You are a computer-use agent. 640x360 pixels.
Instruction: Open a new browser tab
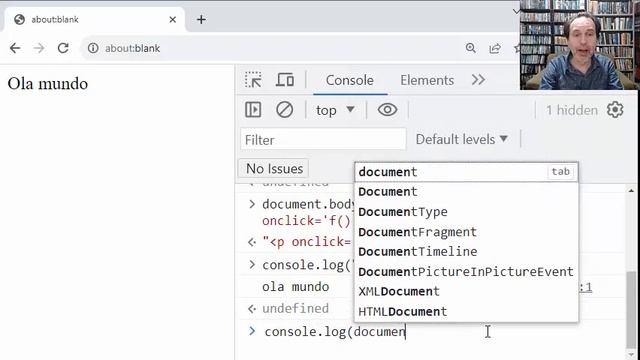point(201,19)
